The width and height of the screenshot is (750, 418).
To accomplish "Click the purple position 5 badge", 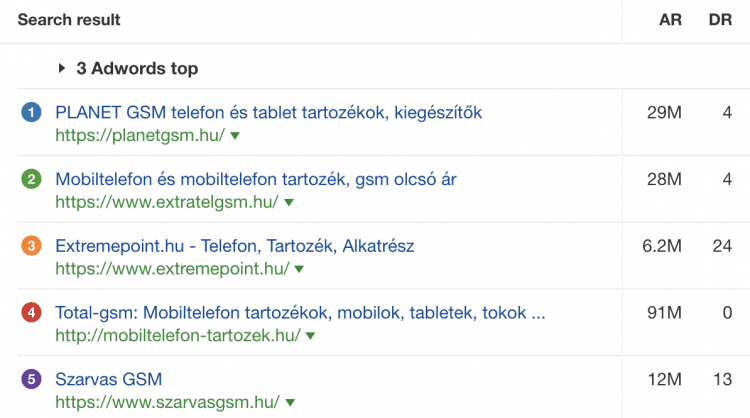I will [x=31, y=380].
